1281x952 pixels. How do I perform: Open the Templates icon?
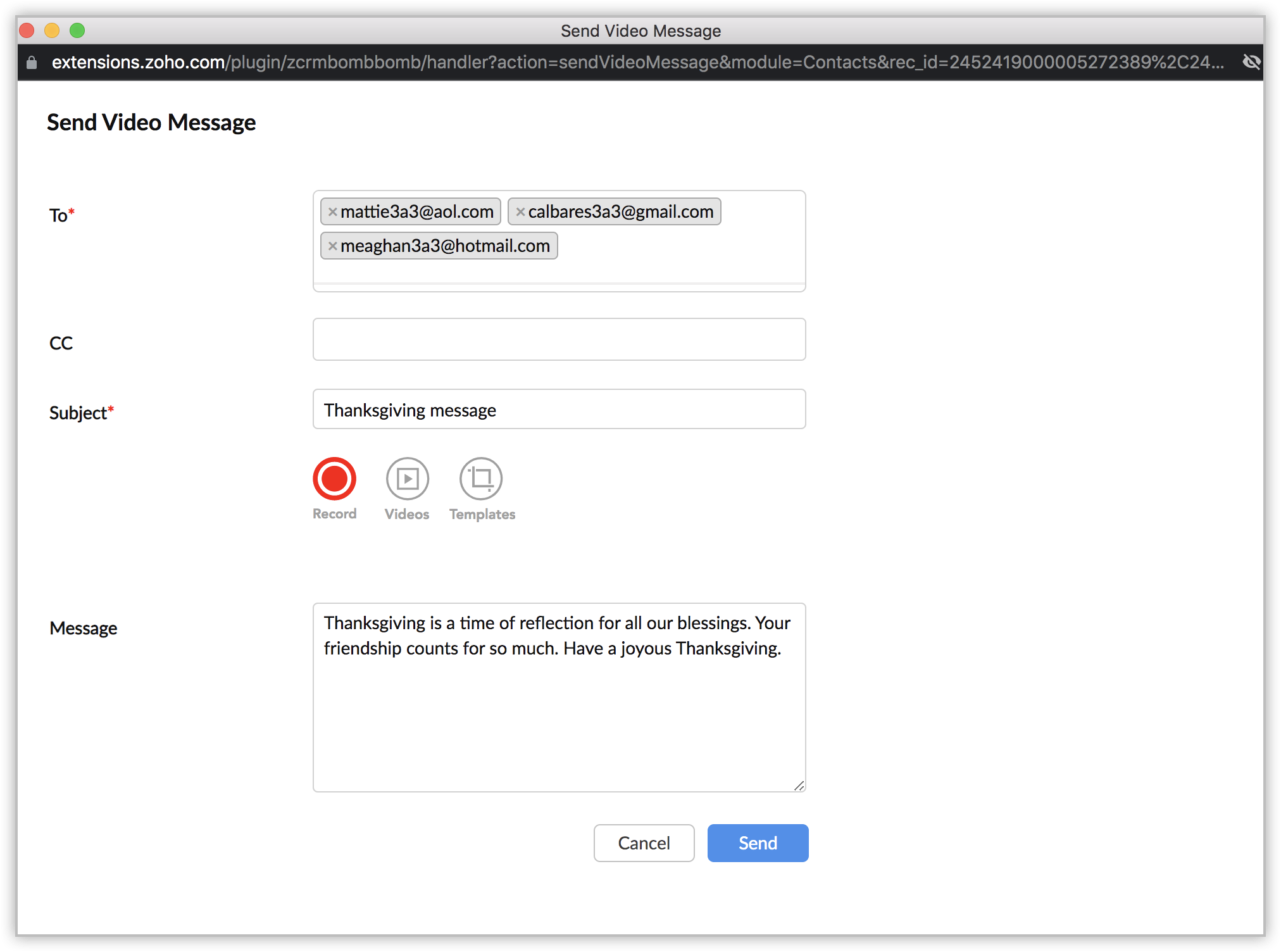[481, 479]
